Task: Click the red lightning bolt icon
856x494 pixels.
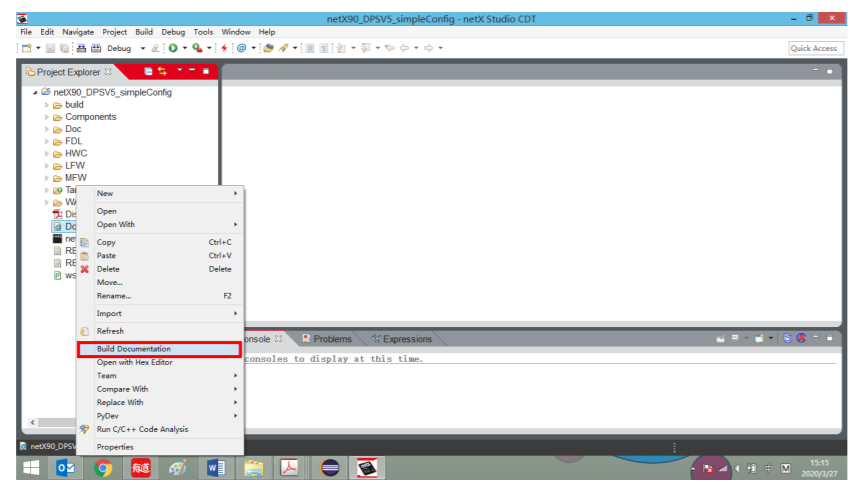Action: coord(224,48)
